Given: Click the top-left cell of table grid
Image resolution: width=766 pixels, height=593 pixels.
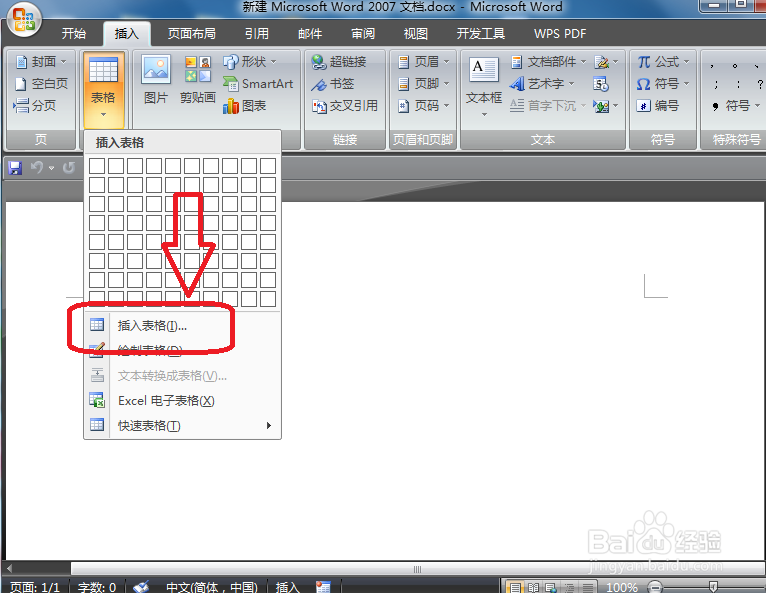Looking at the screenshot, I should click(x=97, y=166).
